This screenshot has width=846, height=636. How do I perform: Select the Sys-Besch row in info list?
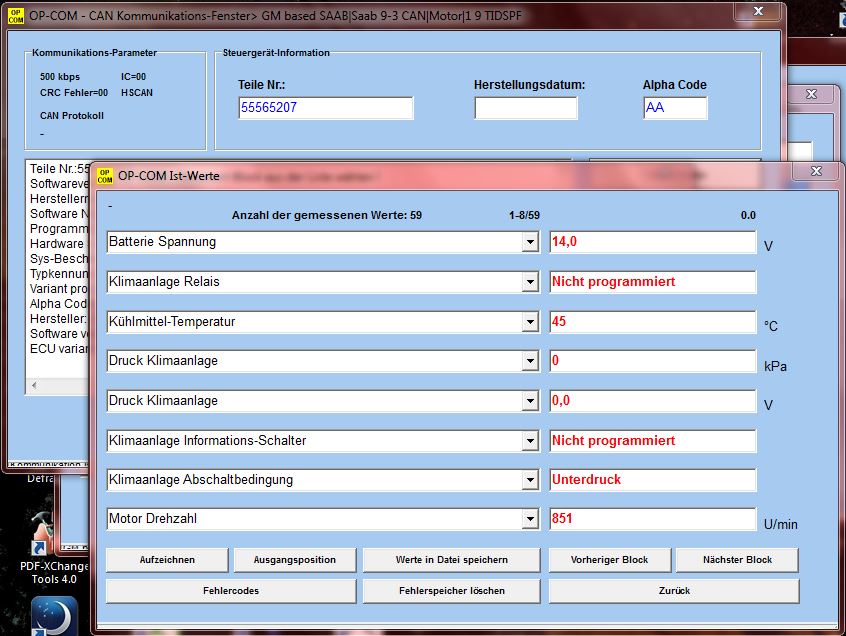tap(59, 259)
